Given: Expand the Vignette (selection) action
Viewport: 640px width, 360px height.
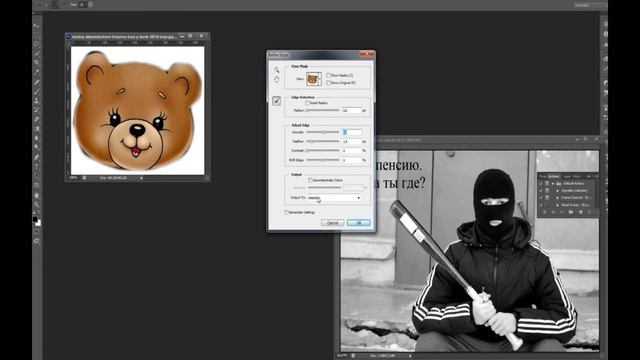Looking at the screenshot, I should 558,191.
